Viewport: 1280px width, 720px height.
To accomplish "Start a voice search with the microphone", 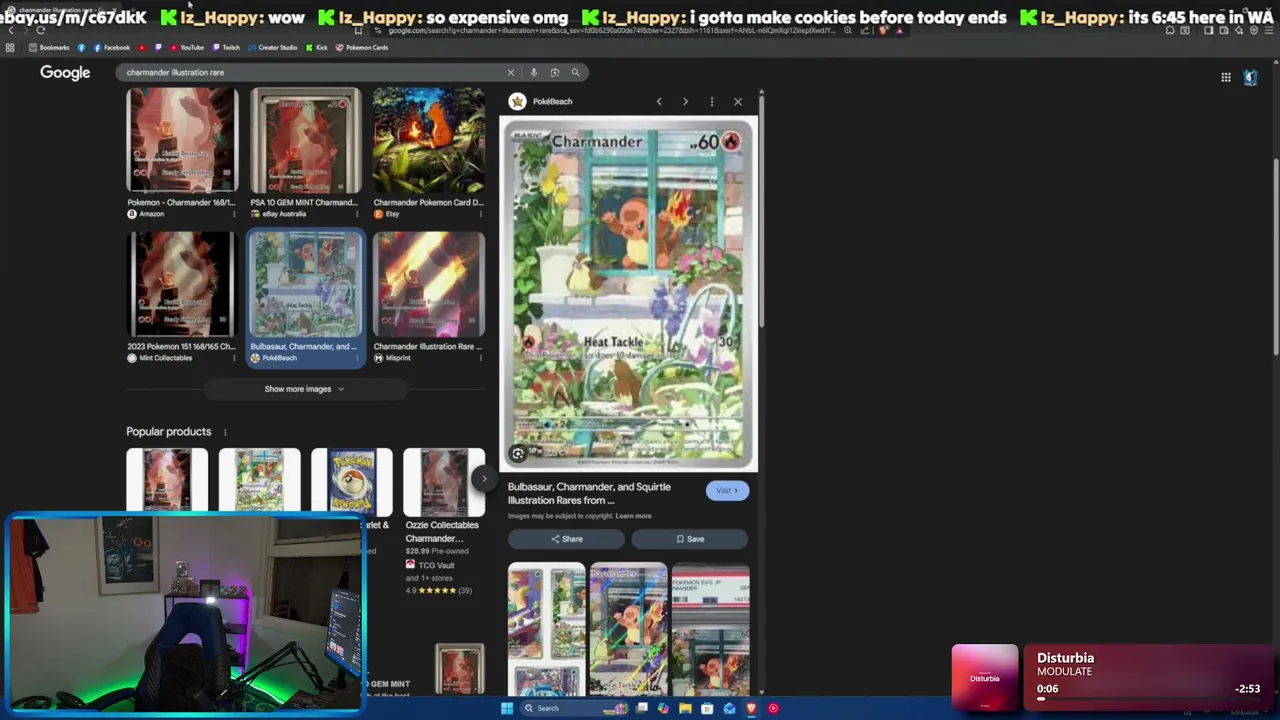I will (x=534, y=72).
